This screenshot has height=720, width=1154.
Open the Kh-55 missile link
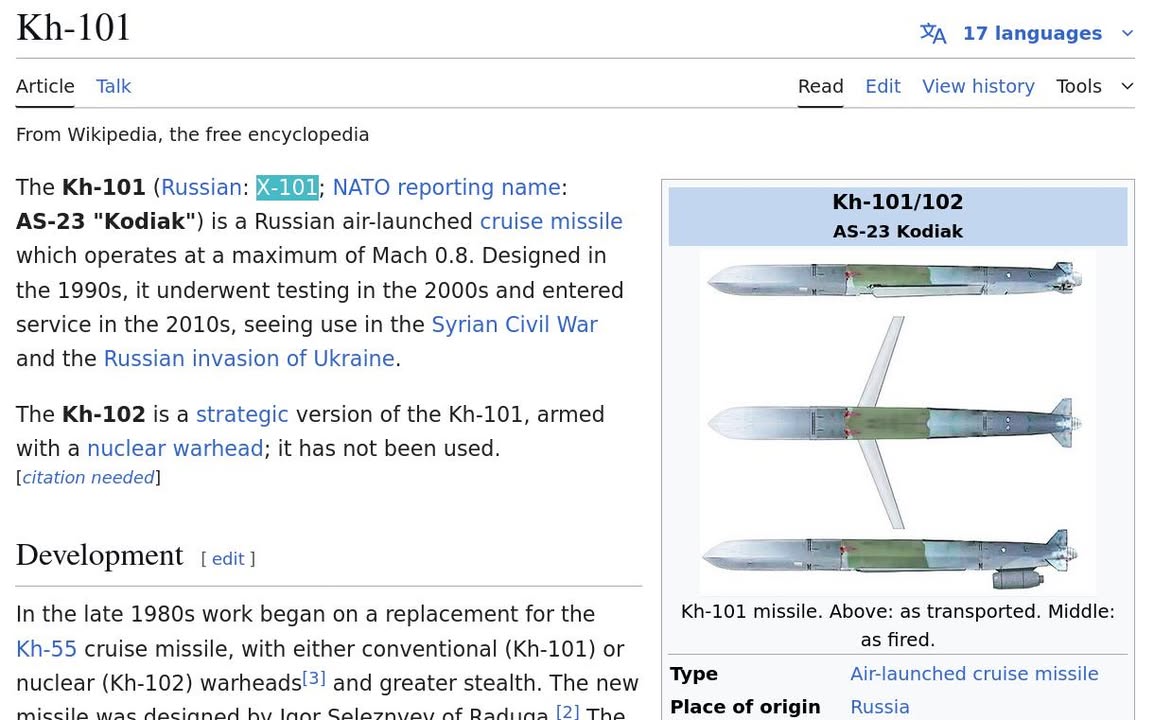pyautogui.click(x=46, y=650)
